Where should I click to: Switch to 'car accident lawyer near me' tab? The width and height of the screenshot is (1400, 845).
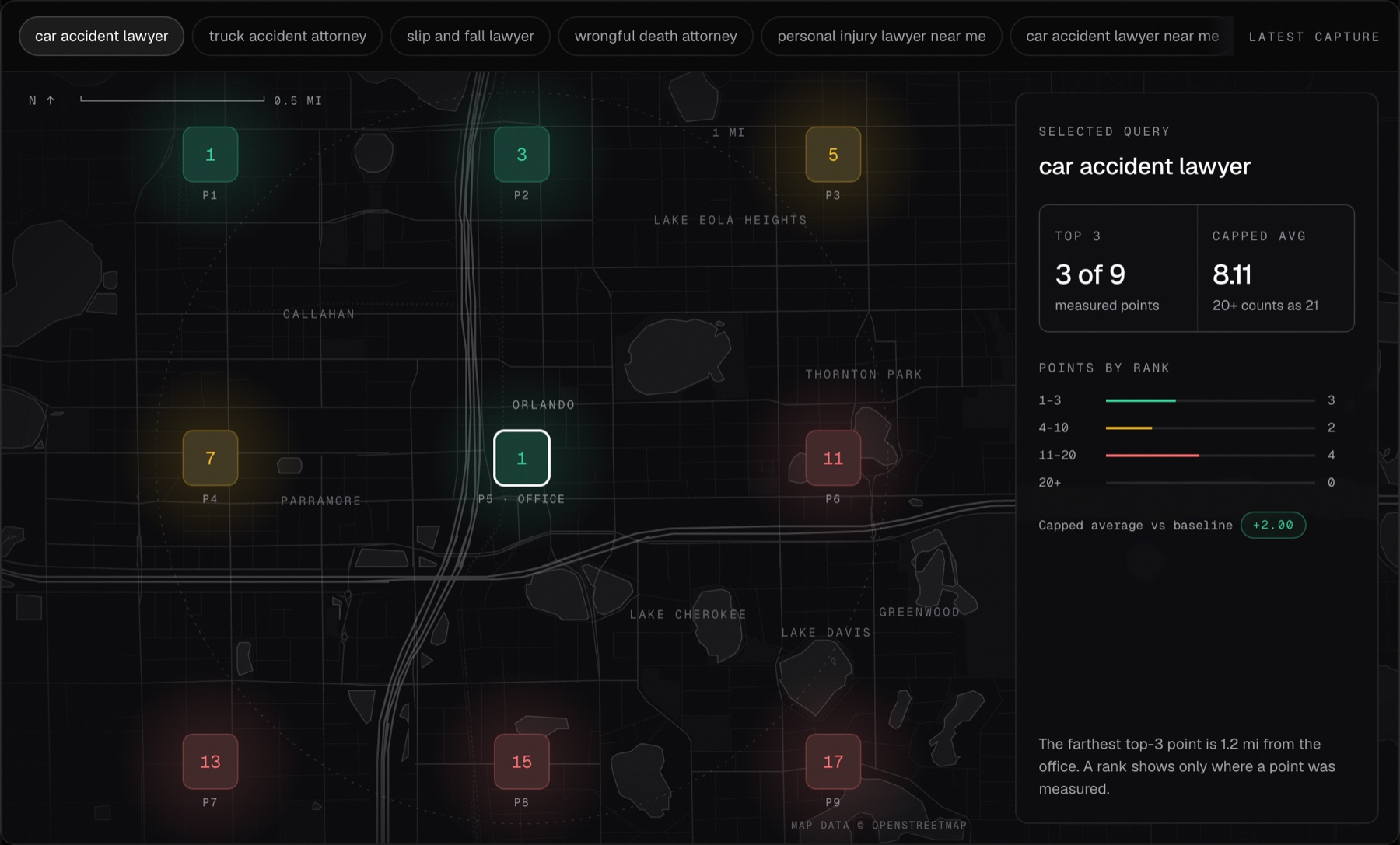1122,37
